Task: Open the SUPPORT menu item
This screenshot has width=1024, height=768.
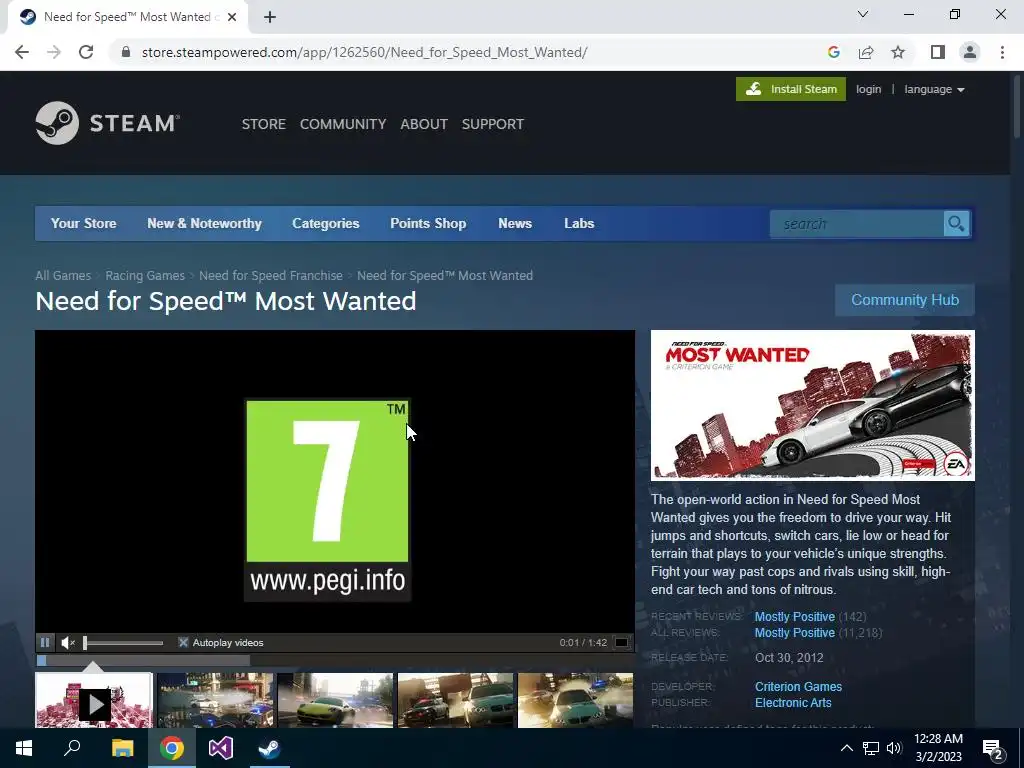Action: (492, 124)
